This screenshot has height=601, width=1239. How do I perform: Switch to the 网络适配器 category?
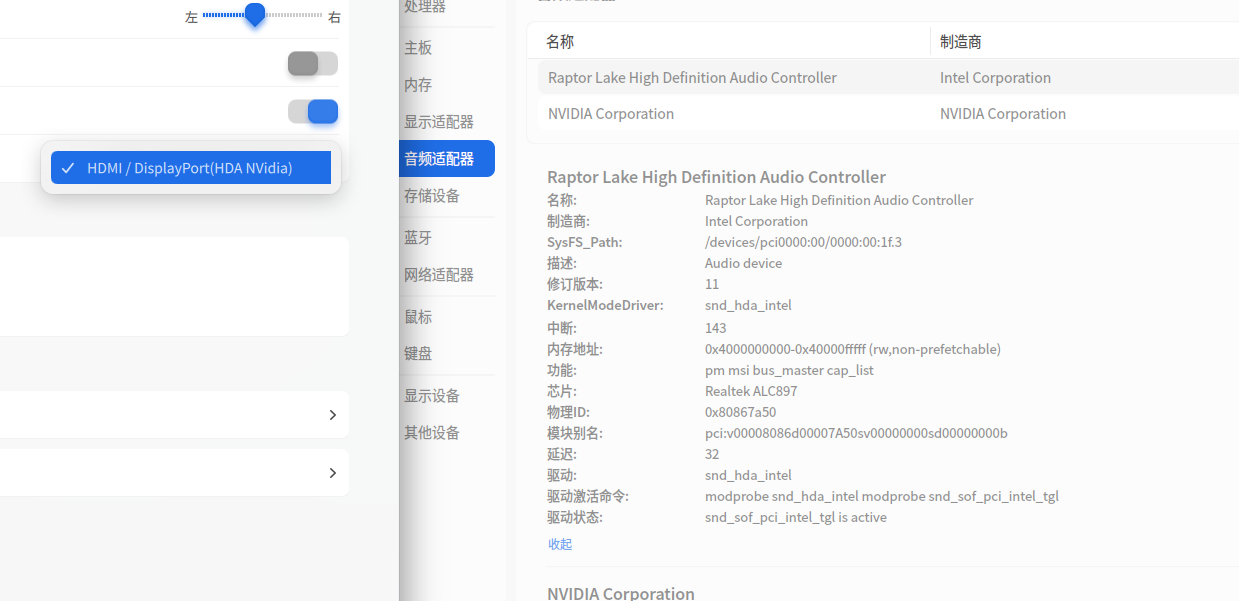[x=439, y=275]
